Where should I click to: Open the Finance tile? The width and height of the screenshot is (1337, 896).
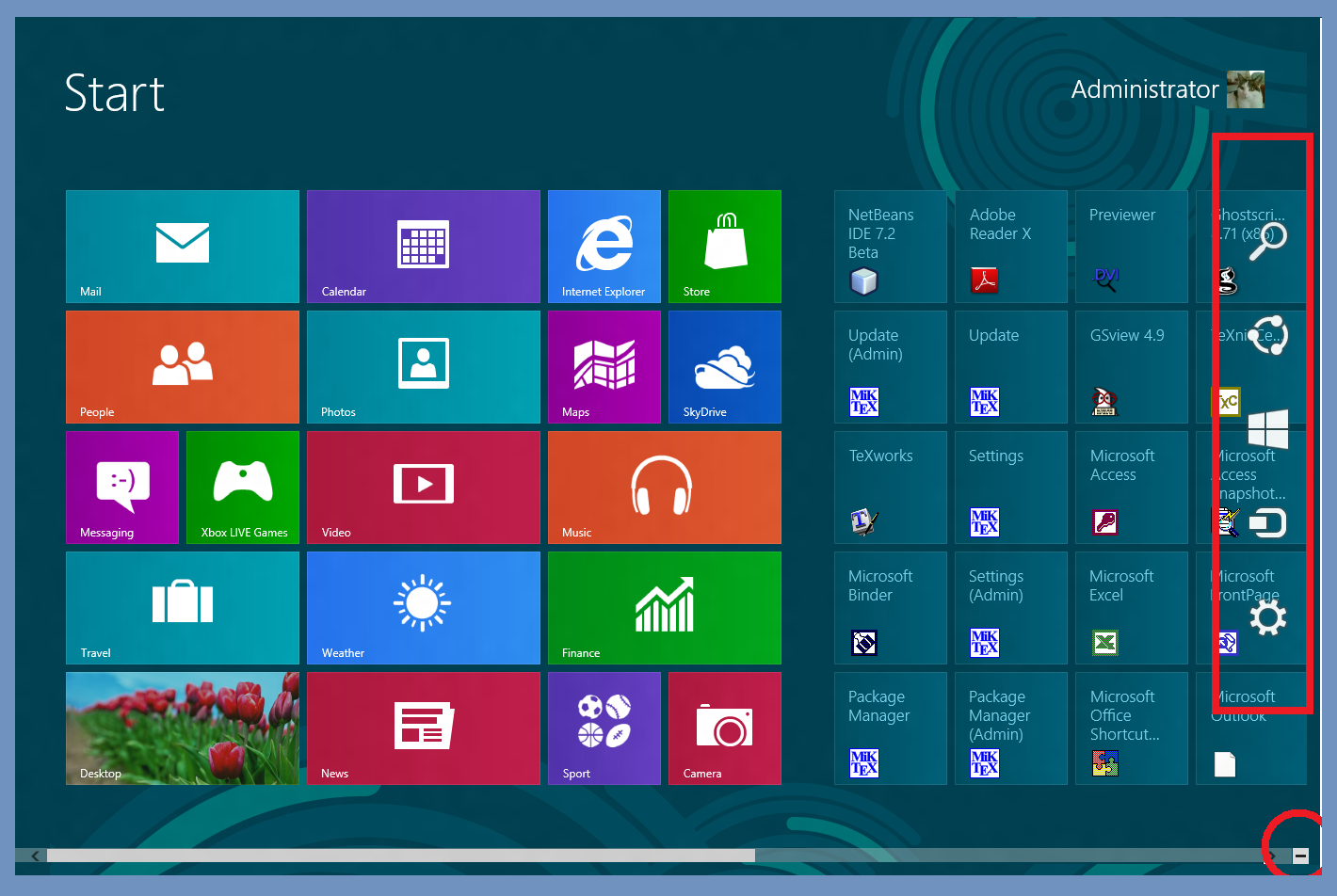coord(665,608)
